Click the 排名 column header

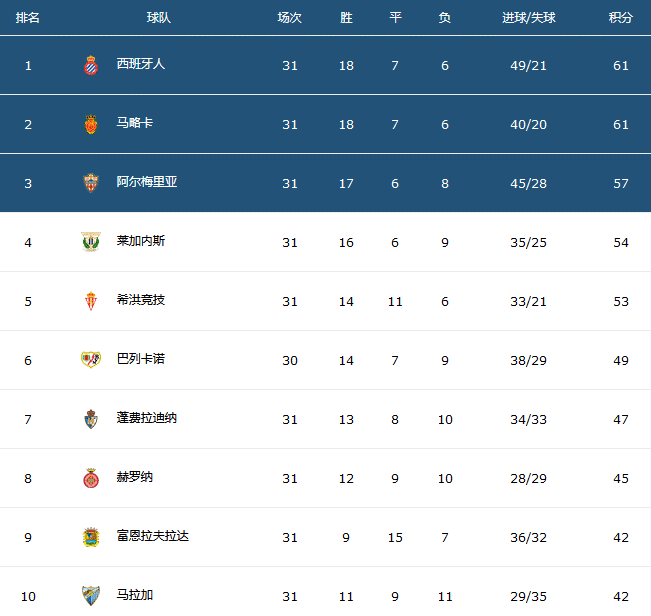pyautogui.click(x=28, y=18)
